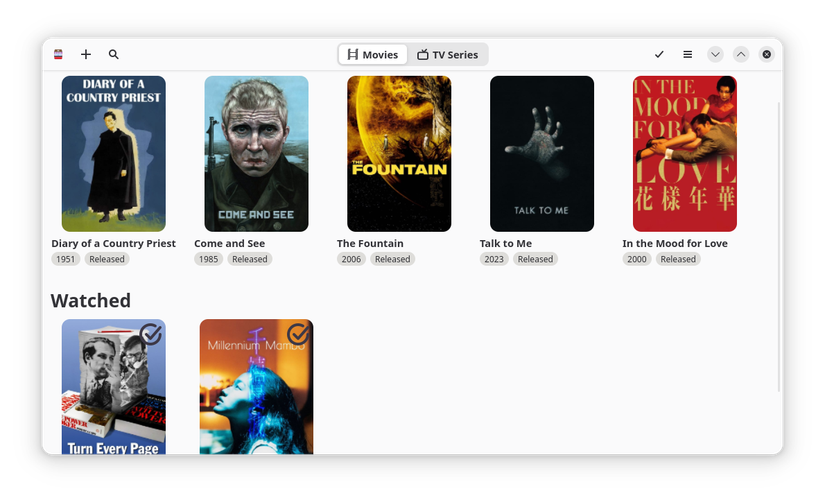Click the vertical scrollbar on the right edge

pyautogui.click(x=779, y=247)
